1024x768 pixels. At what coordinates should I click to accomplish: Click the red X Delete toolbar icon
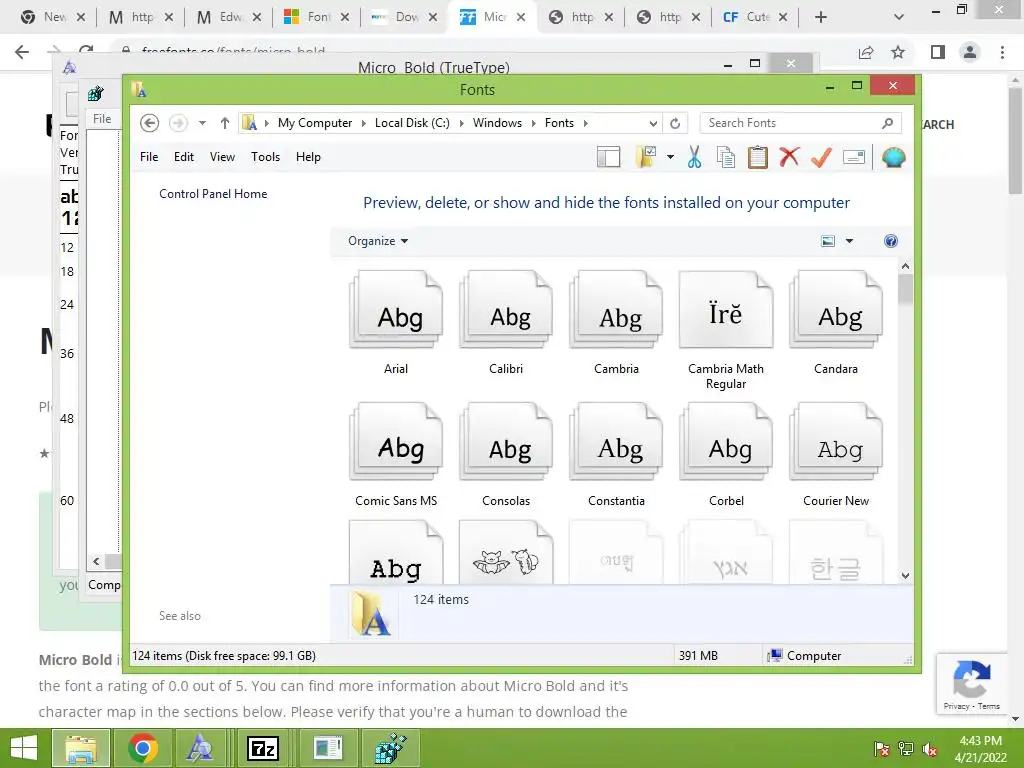coord(789,156)
